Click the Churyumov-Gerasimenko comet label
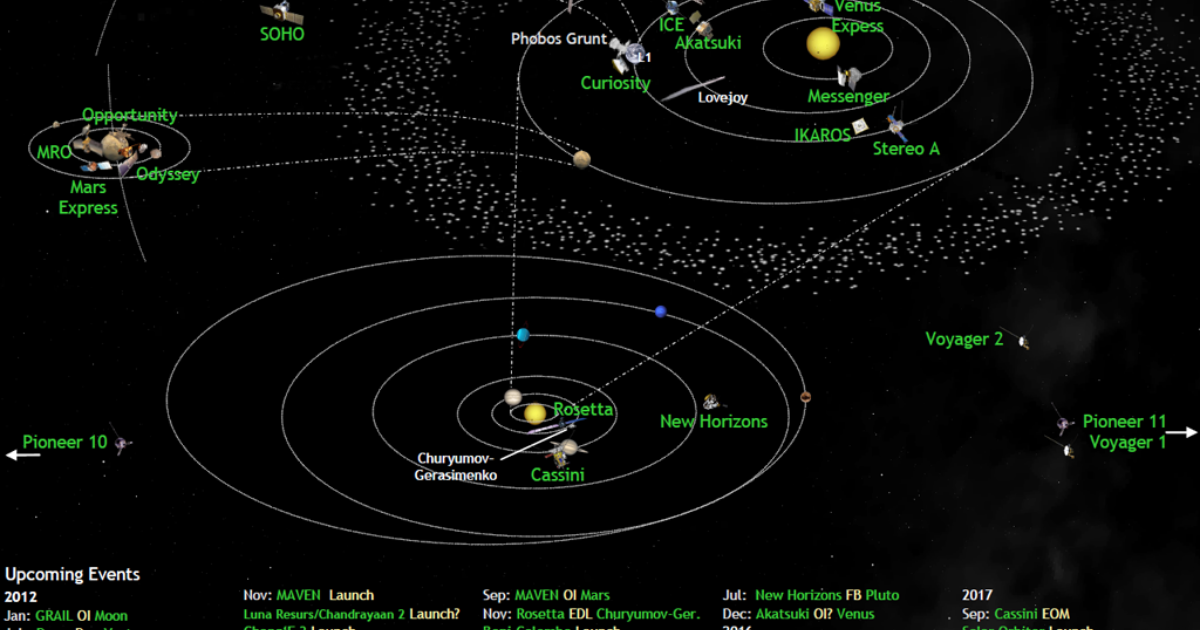The image size is (1200, 630). [x=457, y=467]
